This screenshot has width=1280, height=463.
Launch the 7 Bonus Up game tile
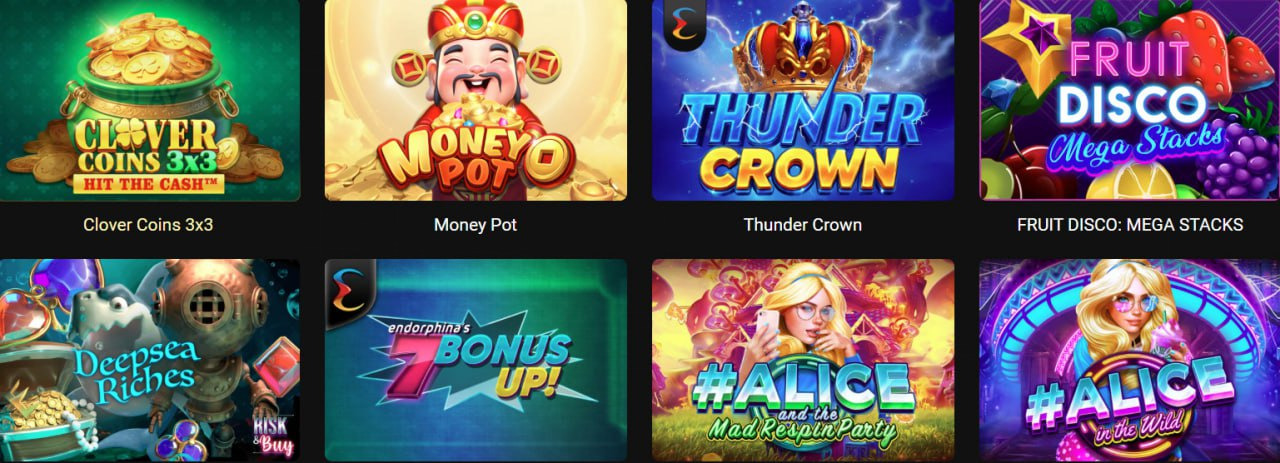coord(475,360)
